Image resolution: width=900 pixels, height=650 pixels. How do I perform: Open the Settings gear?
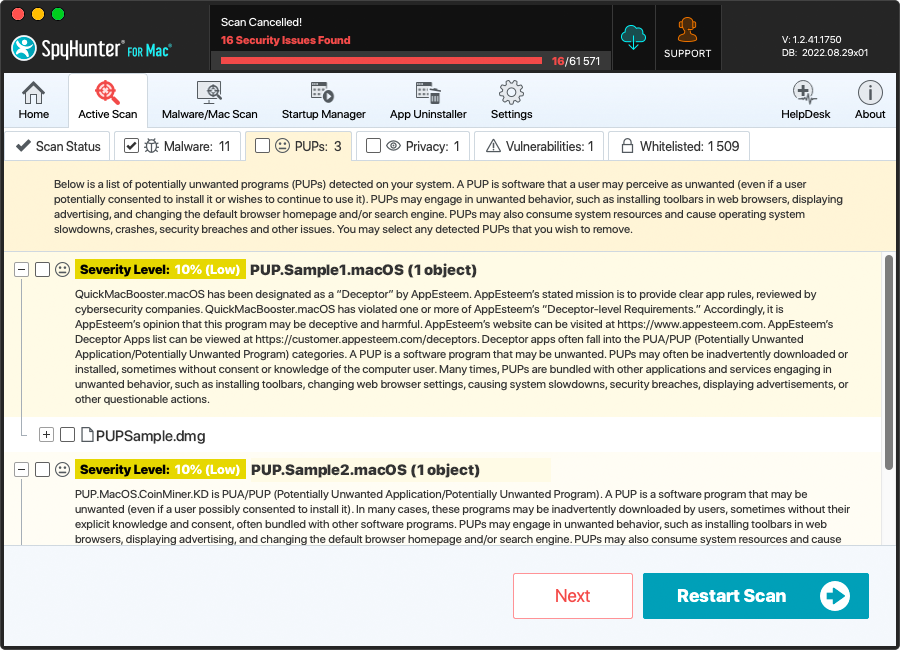click(x=511, y=101)
